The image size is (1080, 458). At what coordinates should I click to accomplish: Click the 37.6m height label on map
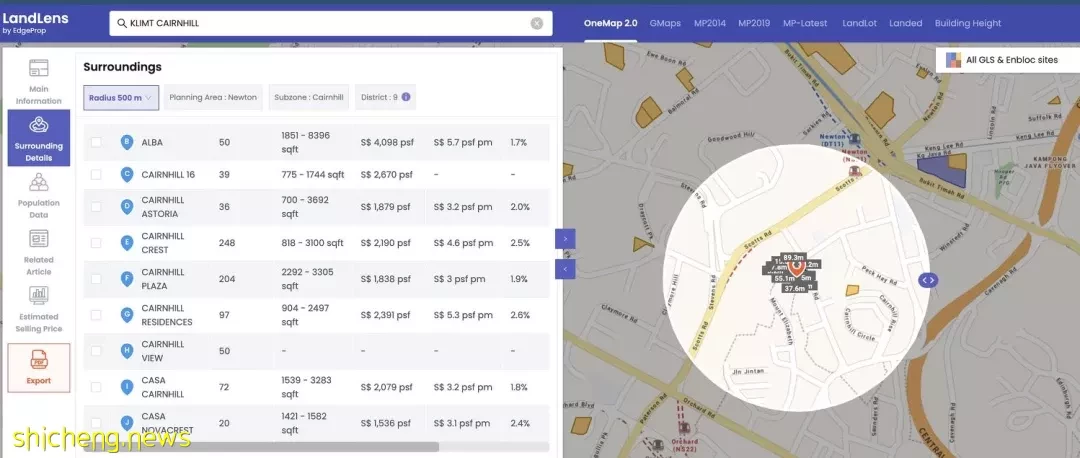tap(794, 289)
